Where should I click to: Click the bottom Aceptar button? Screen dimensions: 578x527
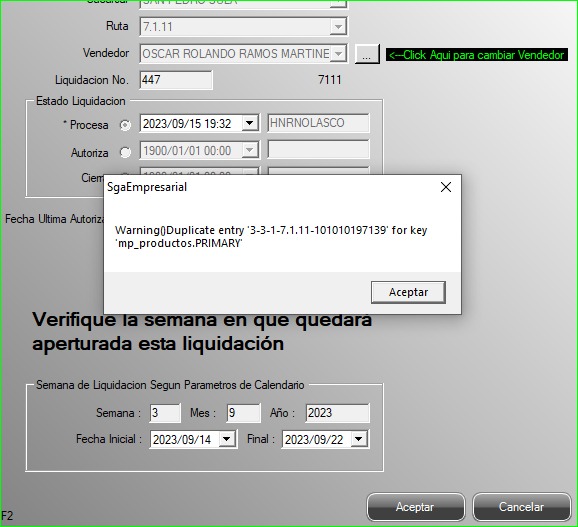click(416, 507)
